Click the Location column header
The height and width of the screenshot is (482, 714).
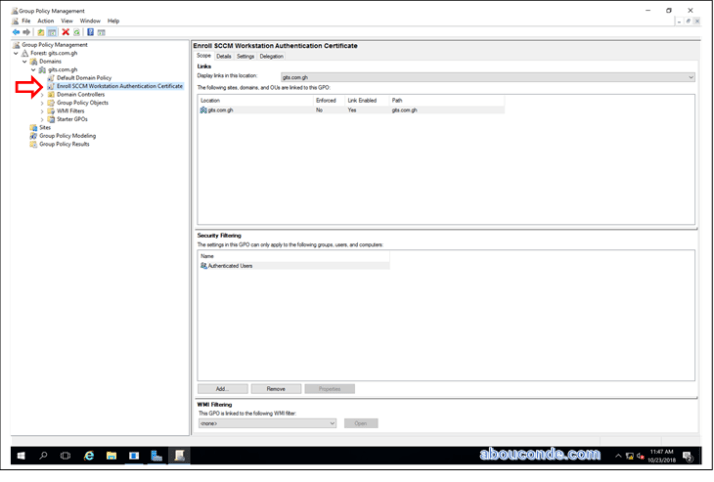[255, 100]
